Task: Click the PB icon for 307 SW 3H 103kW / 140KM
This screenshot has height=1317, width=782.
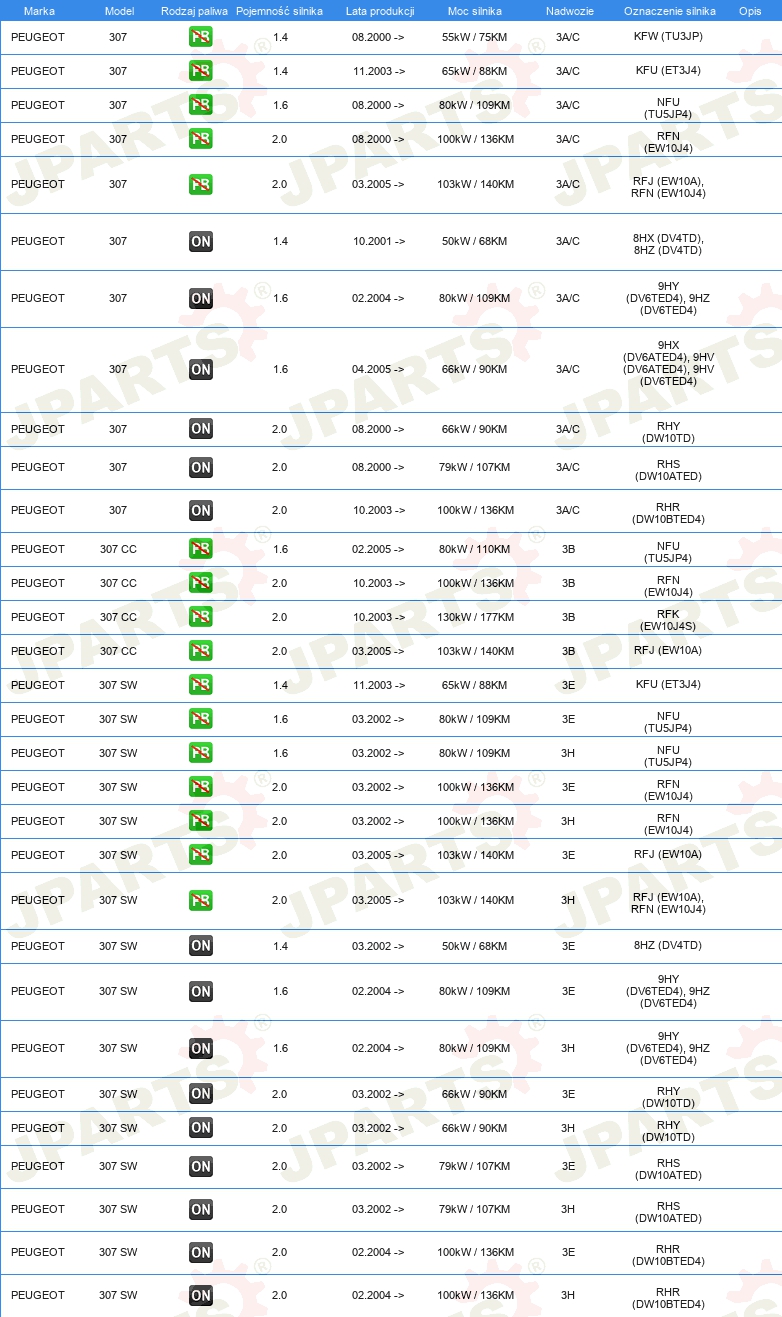Action: tap(201, 900)
